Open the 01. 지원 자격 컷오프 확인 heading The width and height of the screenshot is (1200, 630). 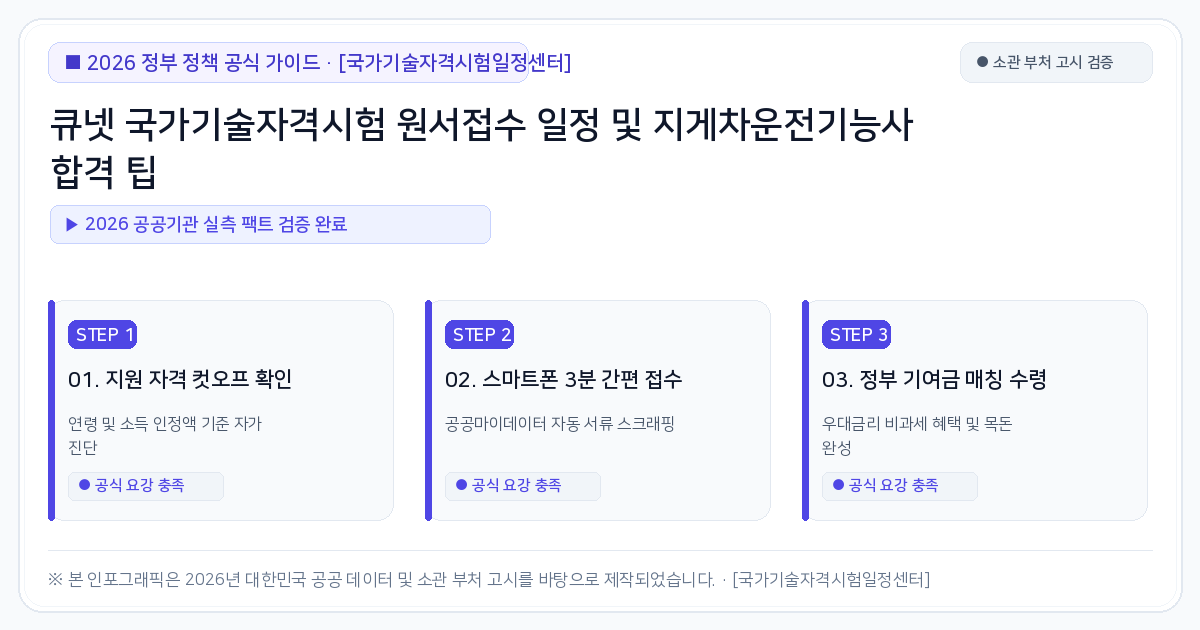click(180, 380)
